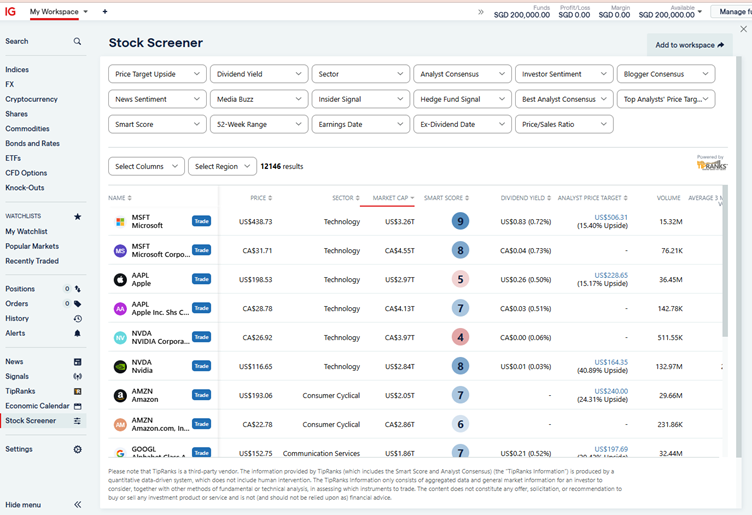This screenshot has width=752, height=515.
Task: Click the Alerts bell icon
Action: pos(78,333)
